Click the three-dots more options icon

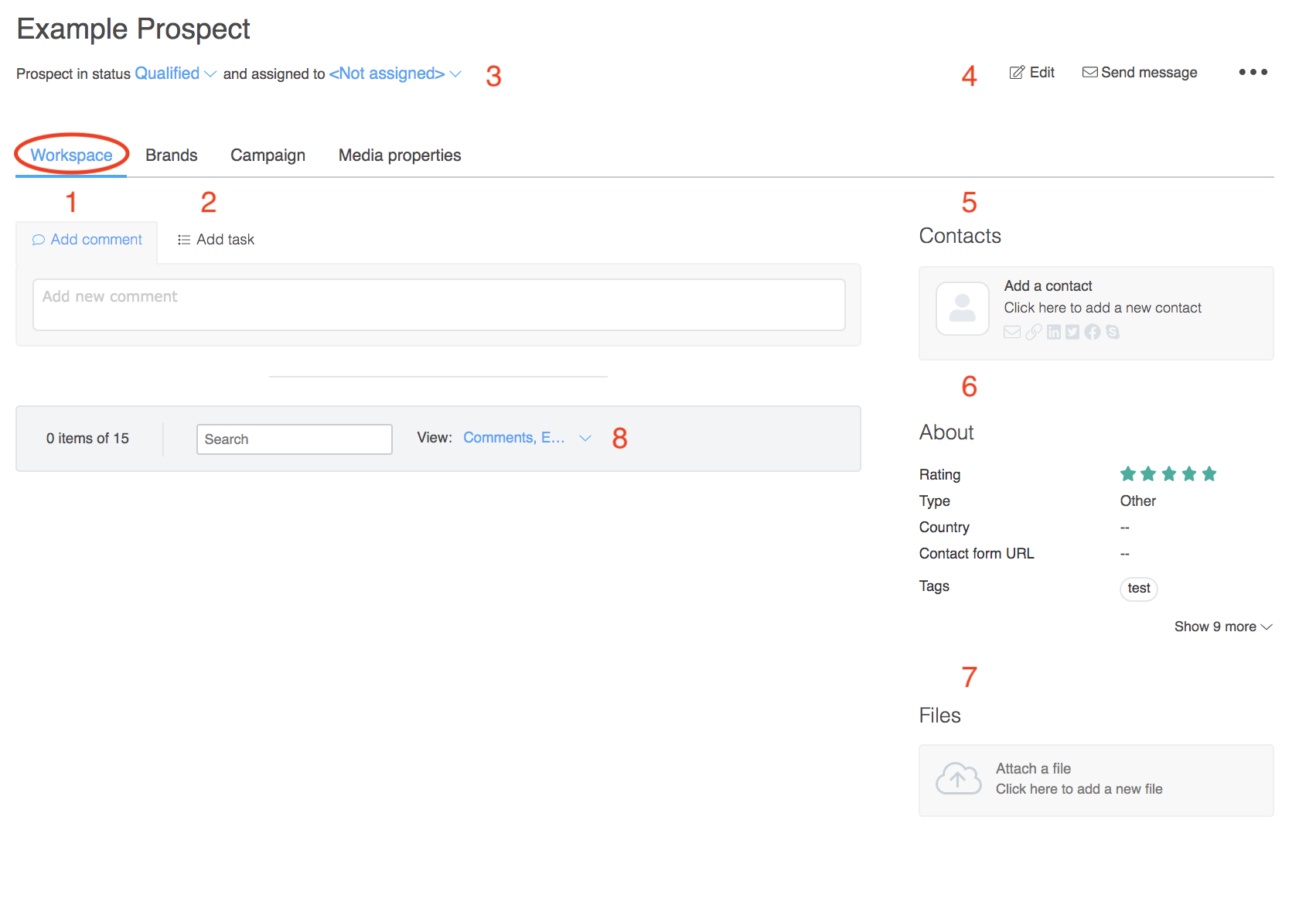[x=1253, y=72]
